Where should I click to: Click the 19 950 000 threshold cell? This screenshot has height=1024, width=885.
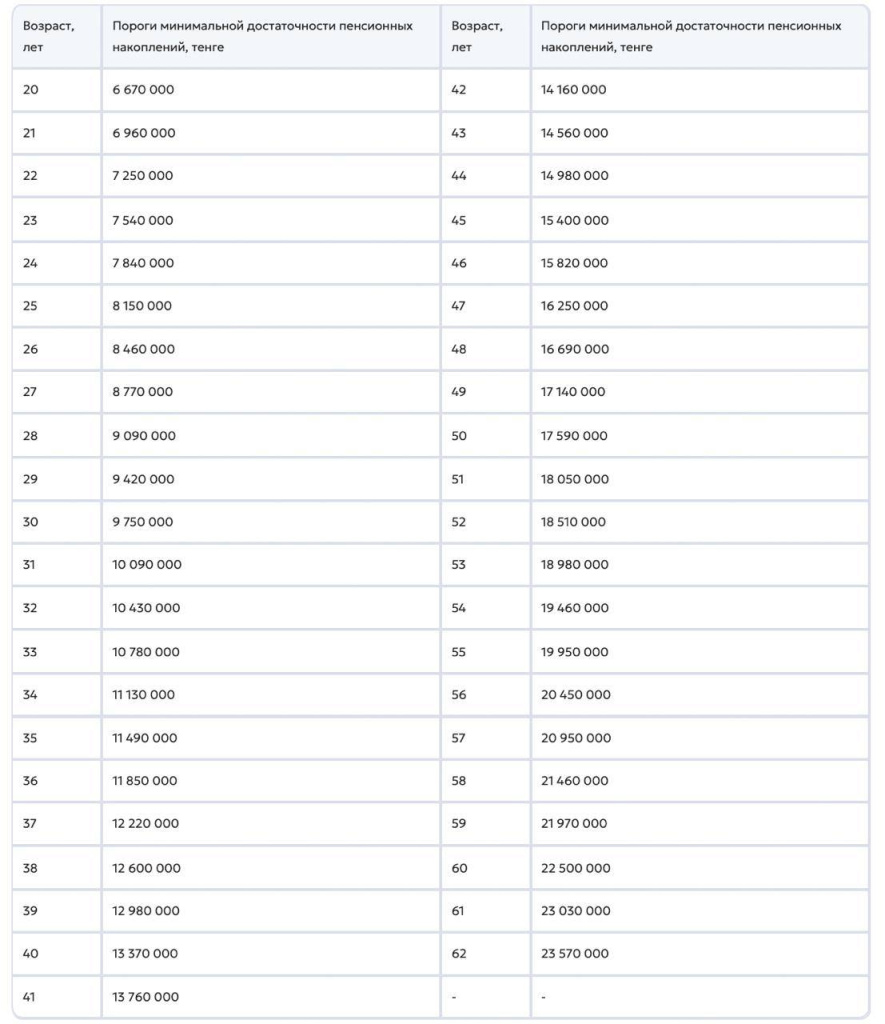[700, 652]
